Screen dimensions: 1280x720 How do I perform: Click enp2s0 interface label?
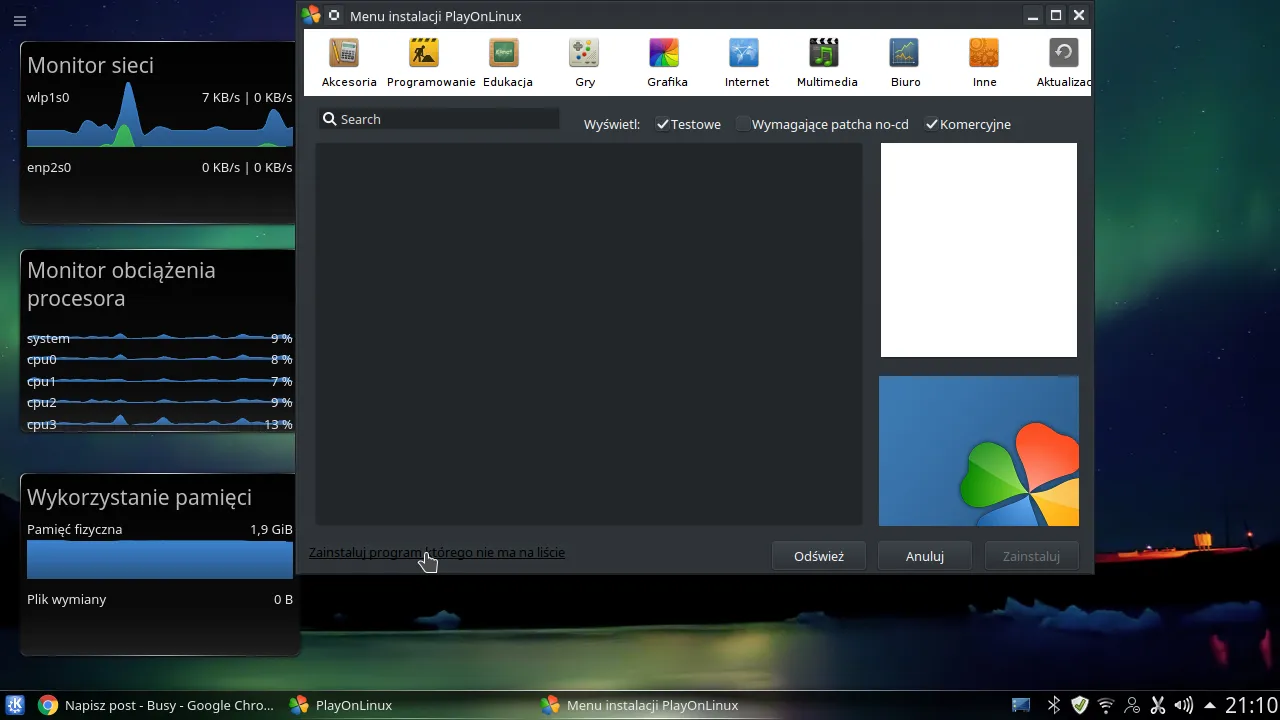[x=49, y=167]
